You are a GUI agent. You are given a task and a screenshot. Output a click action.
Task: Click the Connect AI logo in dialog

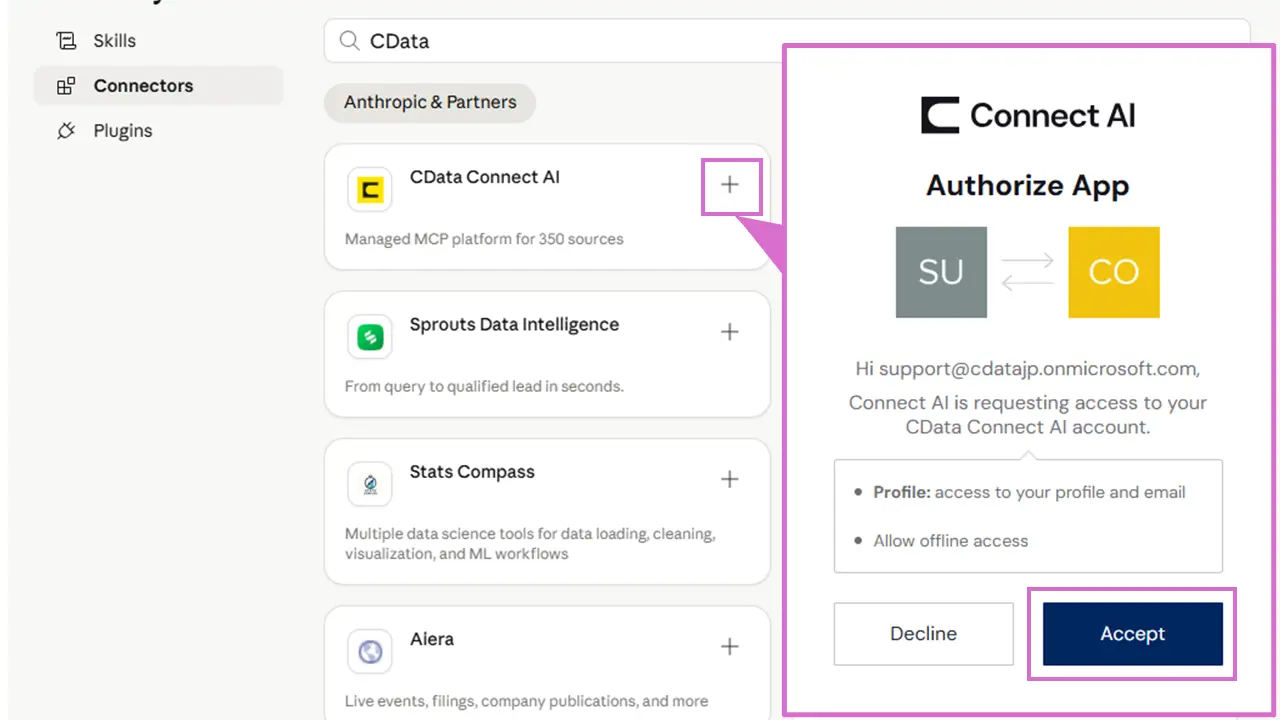pyautogui.click(x=1027, y=116)
